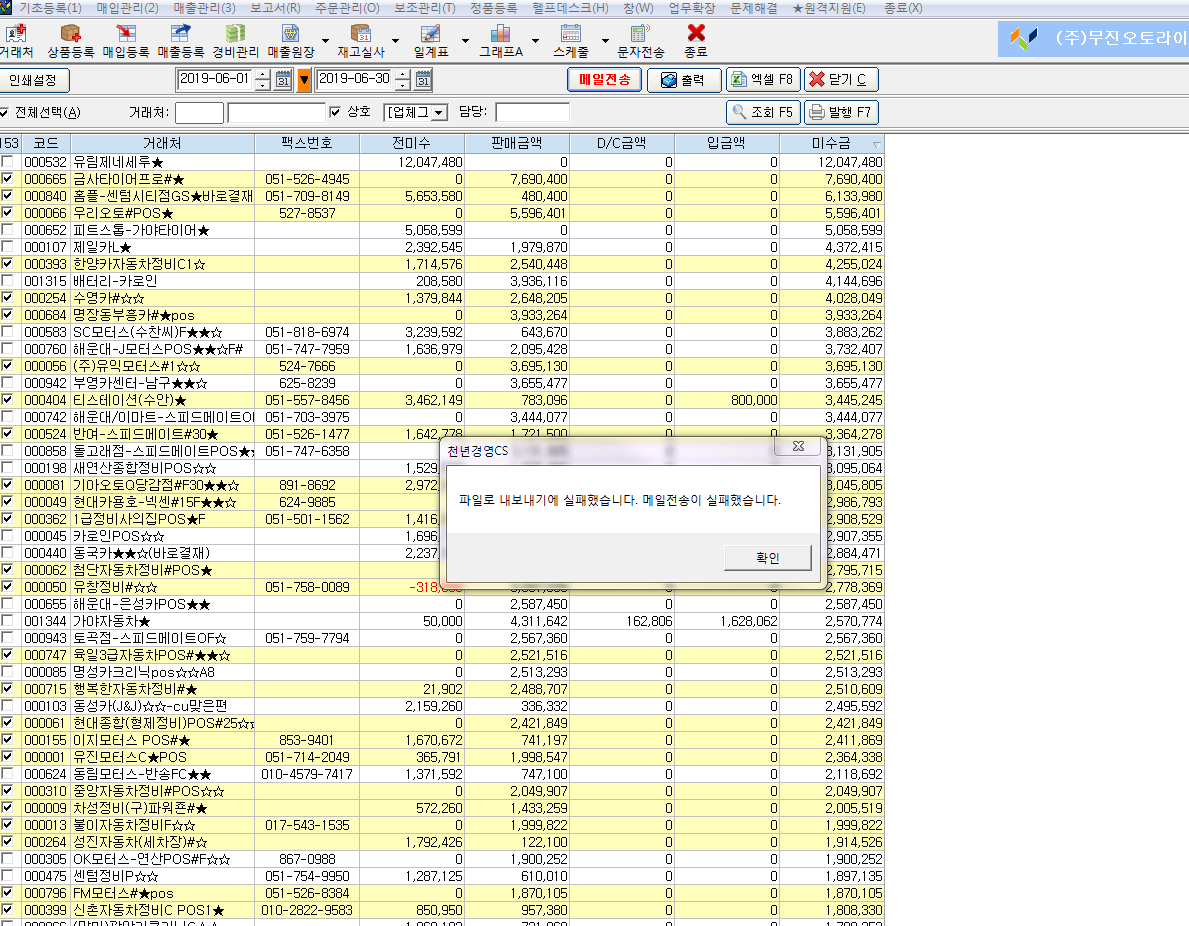The height and width of the screenshot is (926, 1189).
Task: Open the calendar picker for the end date
Action: 423,80
